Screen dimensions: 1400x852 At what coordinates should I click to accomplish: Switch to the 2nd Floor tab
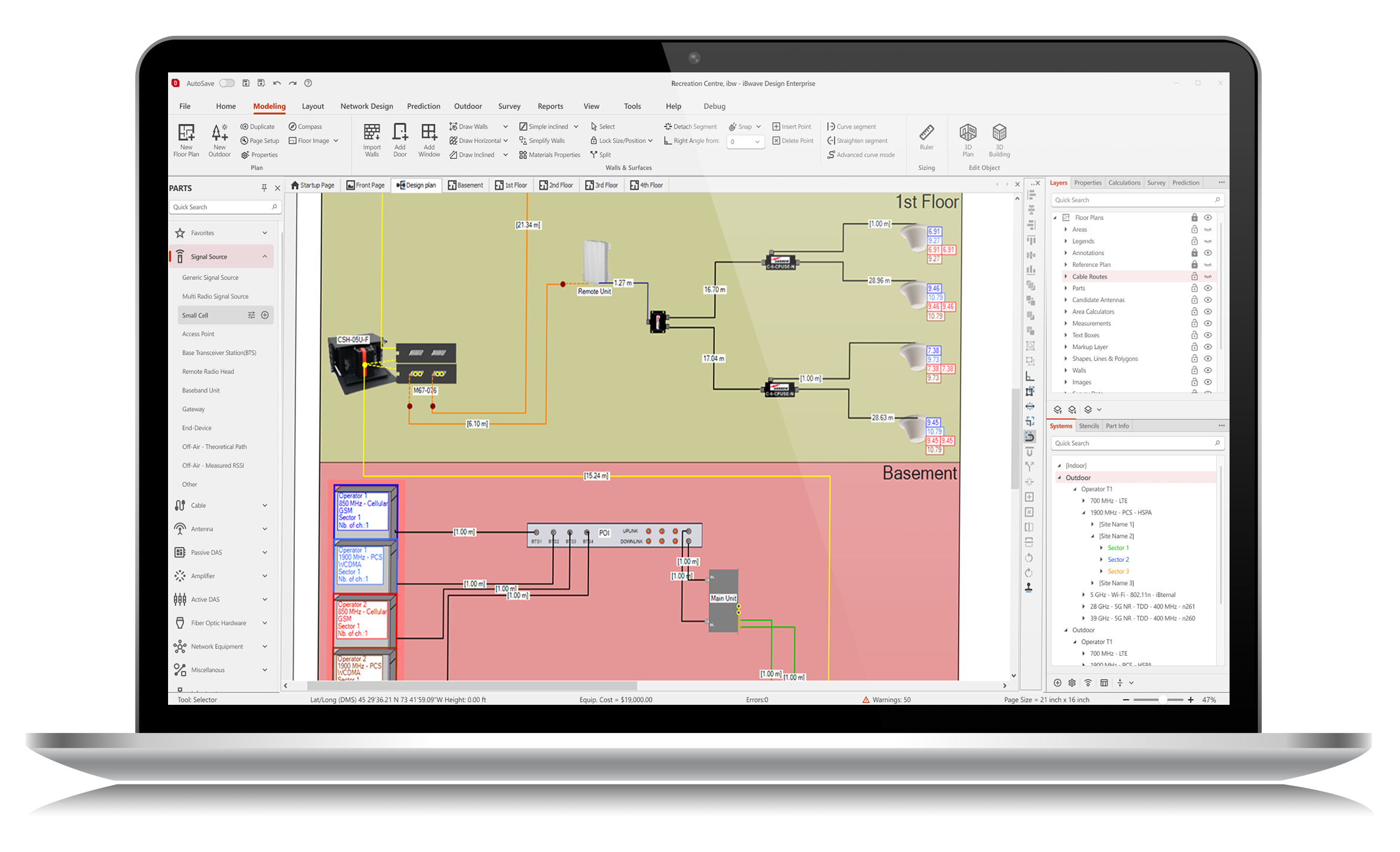click(x=556, y=185)
